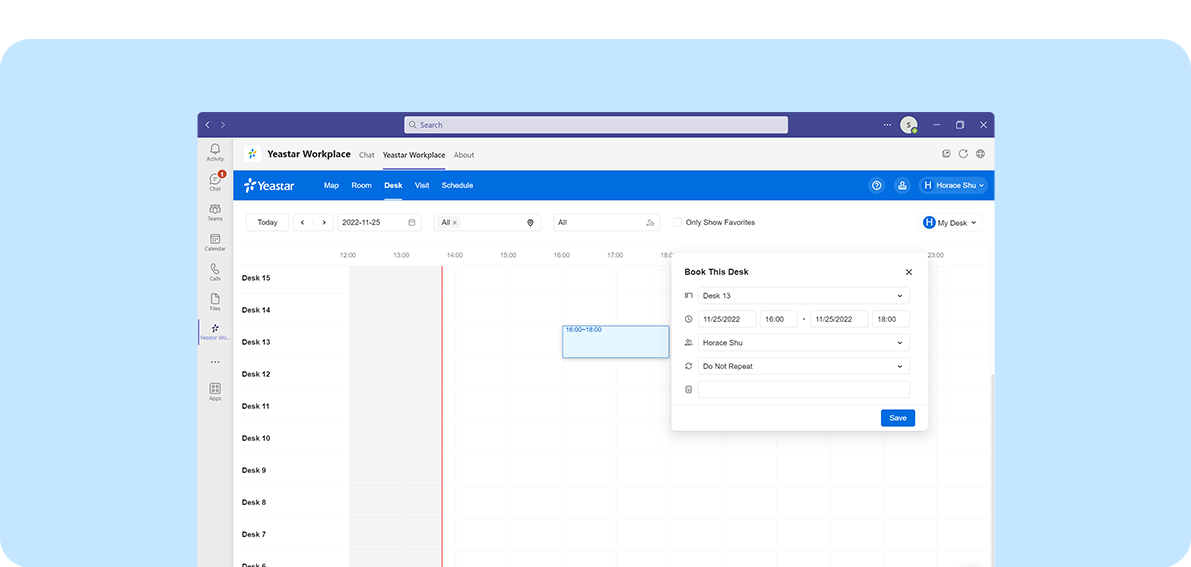Select the Yeastar Workplace tab
The height and width of the screenshot is (567, 1191).
(414, 155)
